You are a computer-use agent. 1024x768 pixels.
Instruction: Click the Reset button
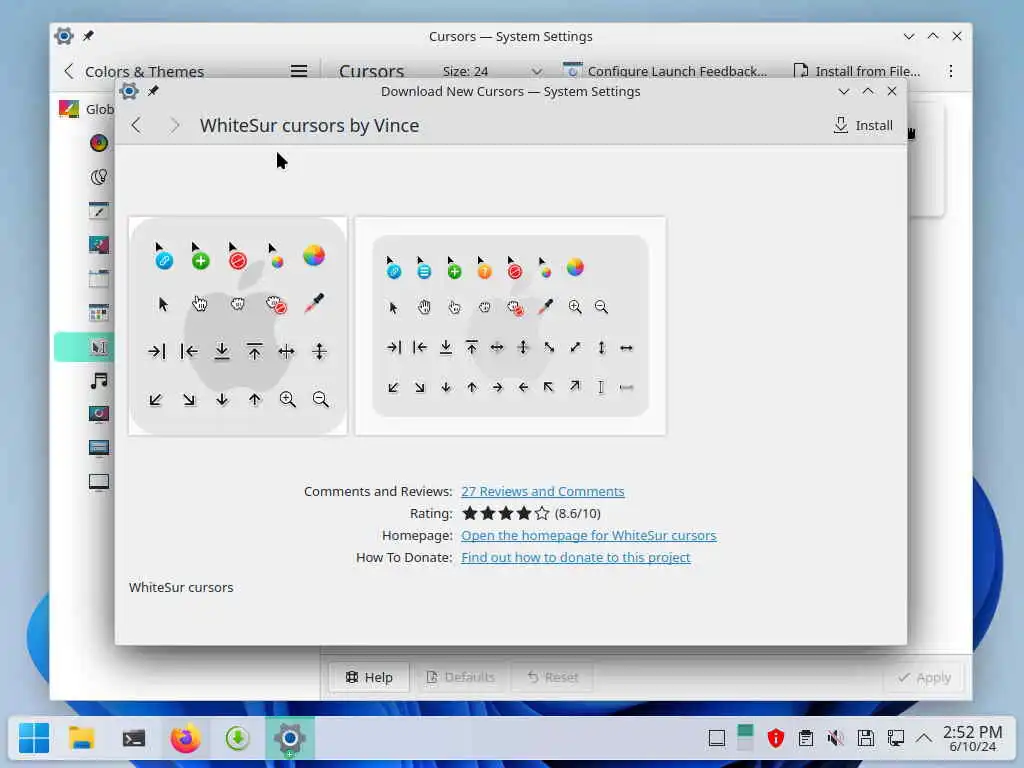(552, 677)
